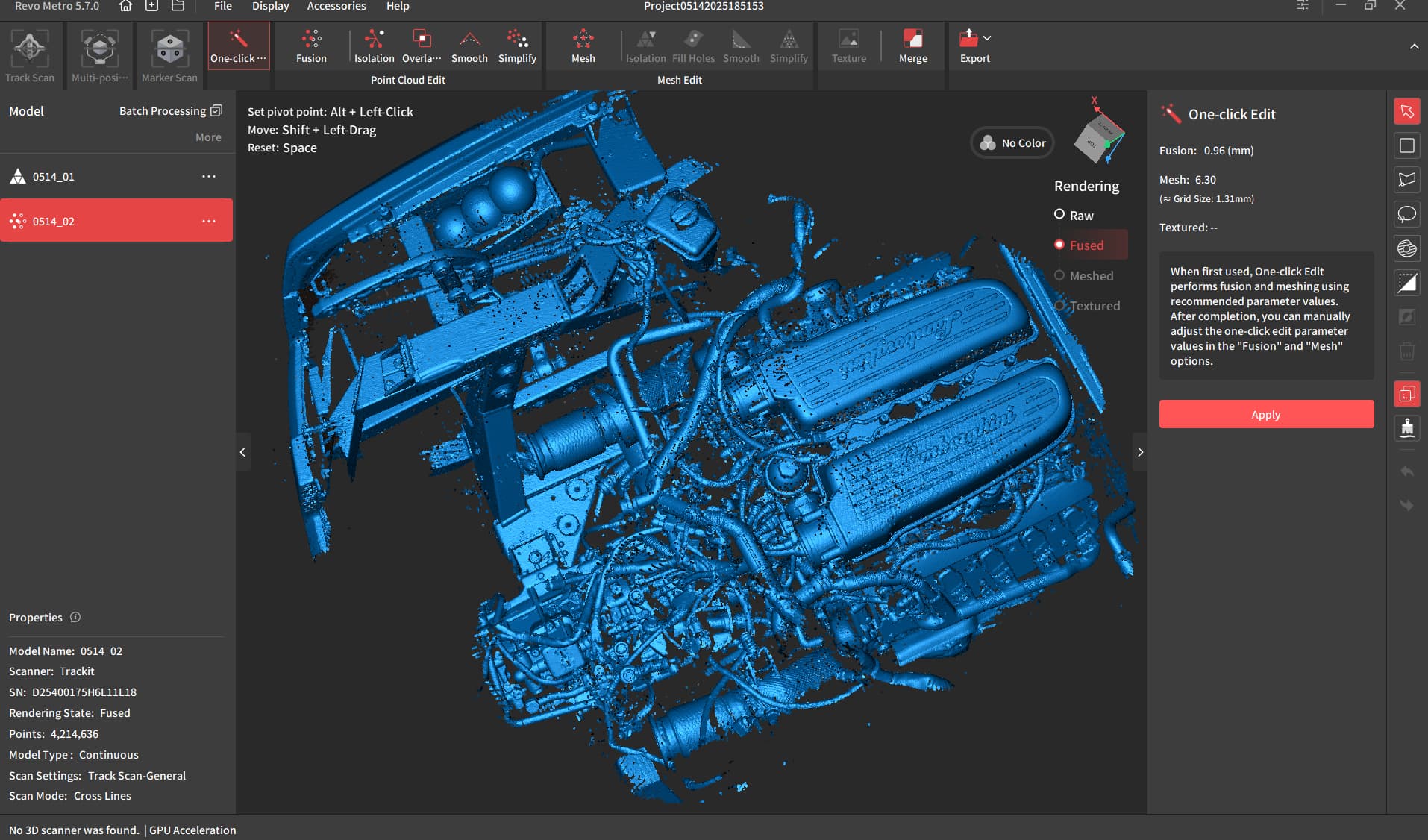This screenshot has width=1428, height=840.
Task: Apply point cloud Smooth tool
Action: point(469,46)
